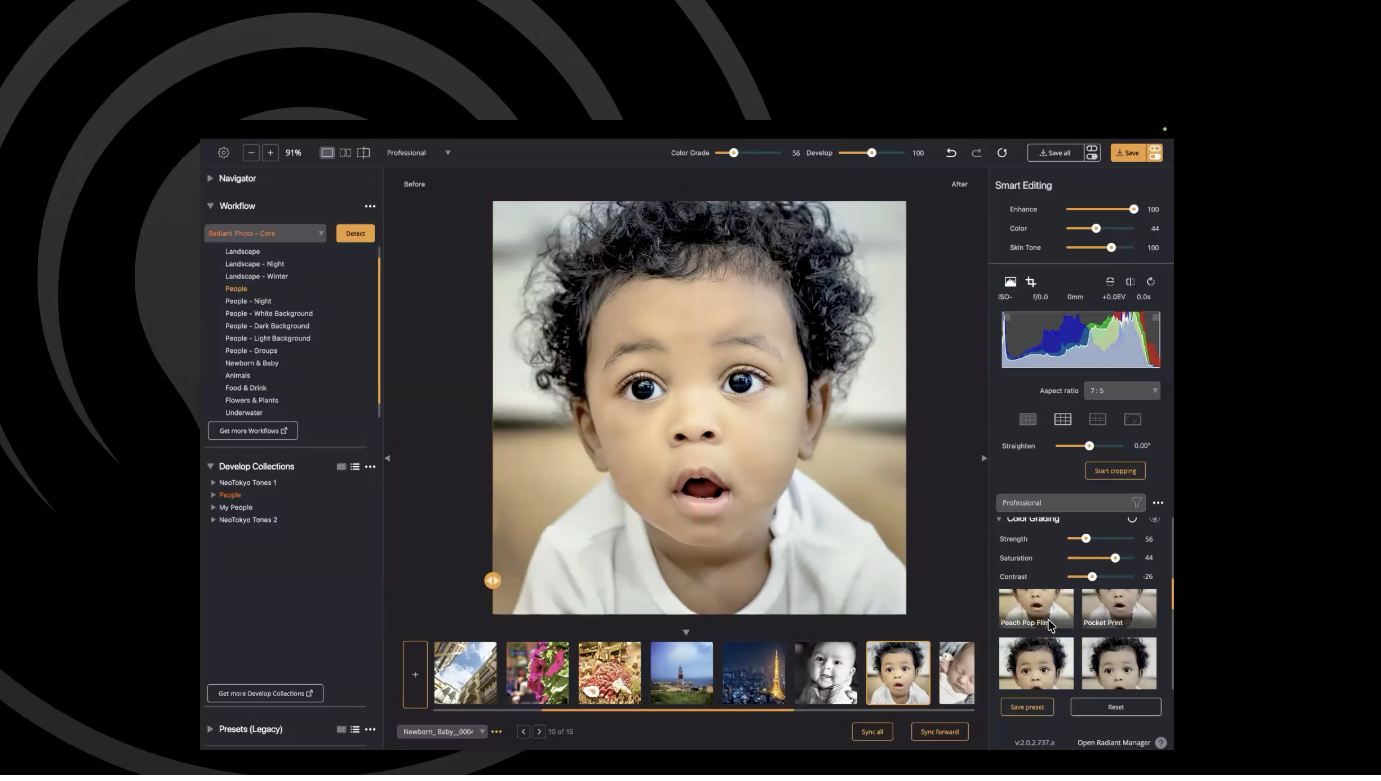Toggle Color Grading visibility eye icon
The height and width of the screenshot is (781, 1381).
click(x=1154, y=519)
